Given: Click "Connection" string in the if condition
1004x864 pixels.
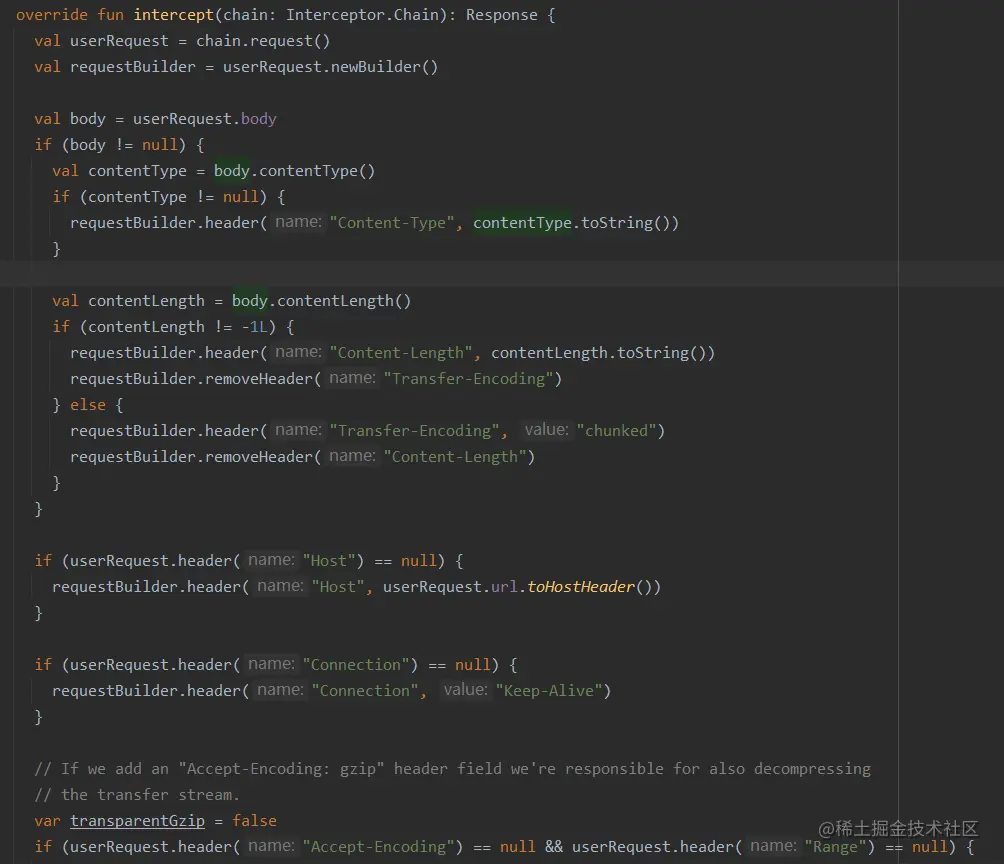Looking at the screenshot, I should pyautogui.click(x=355, y=665).
